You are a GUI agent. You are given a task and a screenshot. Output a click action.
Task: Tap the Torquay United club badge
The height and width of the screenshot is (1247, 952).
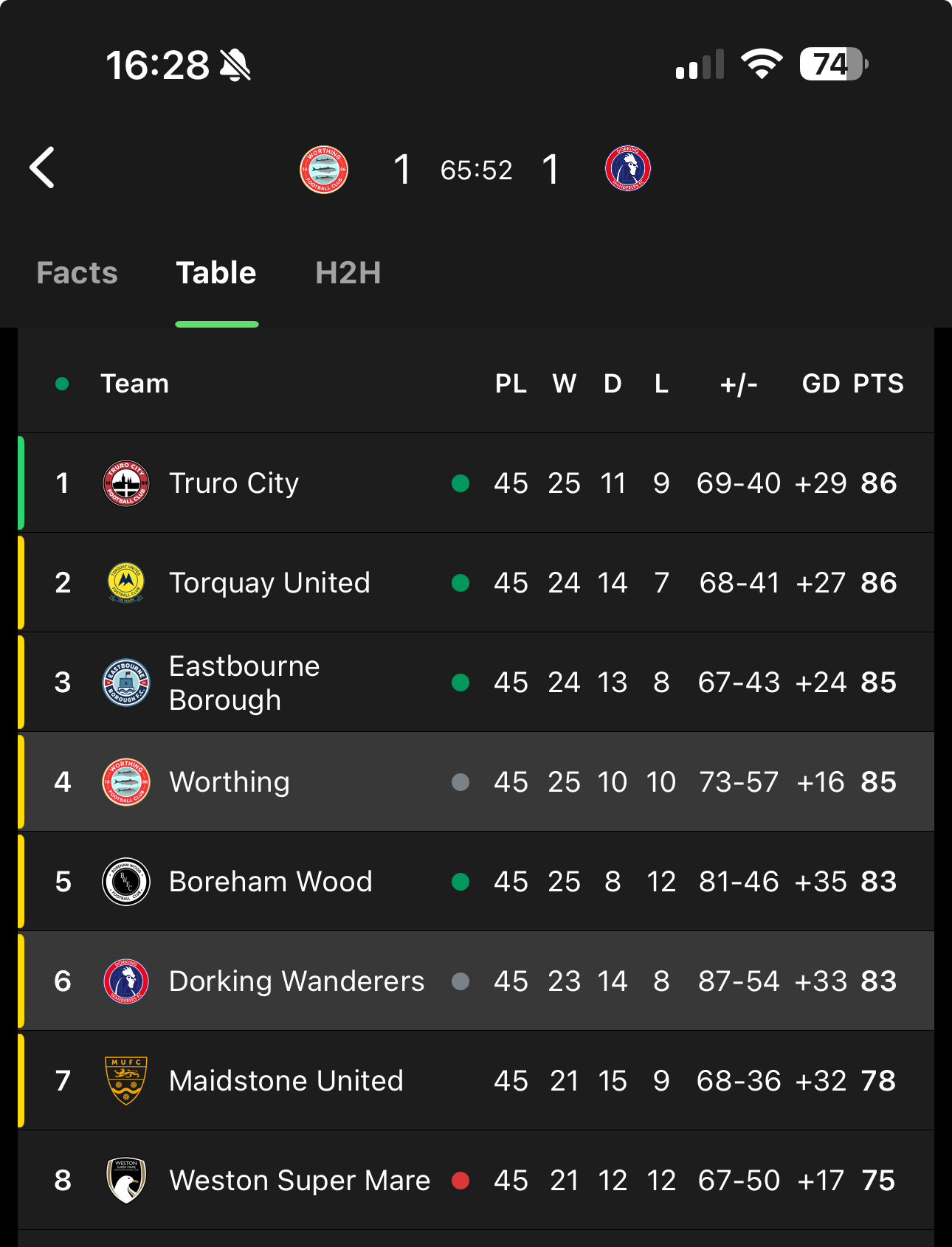click(126, 583)
